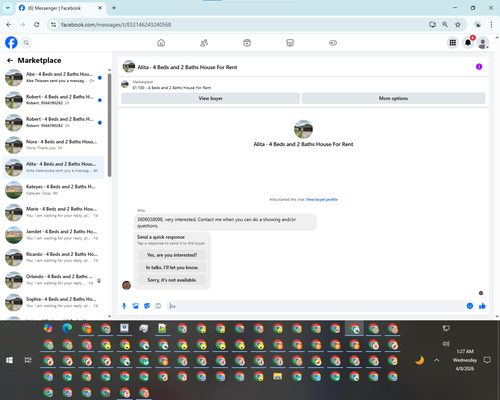Screen dimensions: 500x400
Task: Click back arrow next to Marketplace
Action: tap(10, 60)
